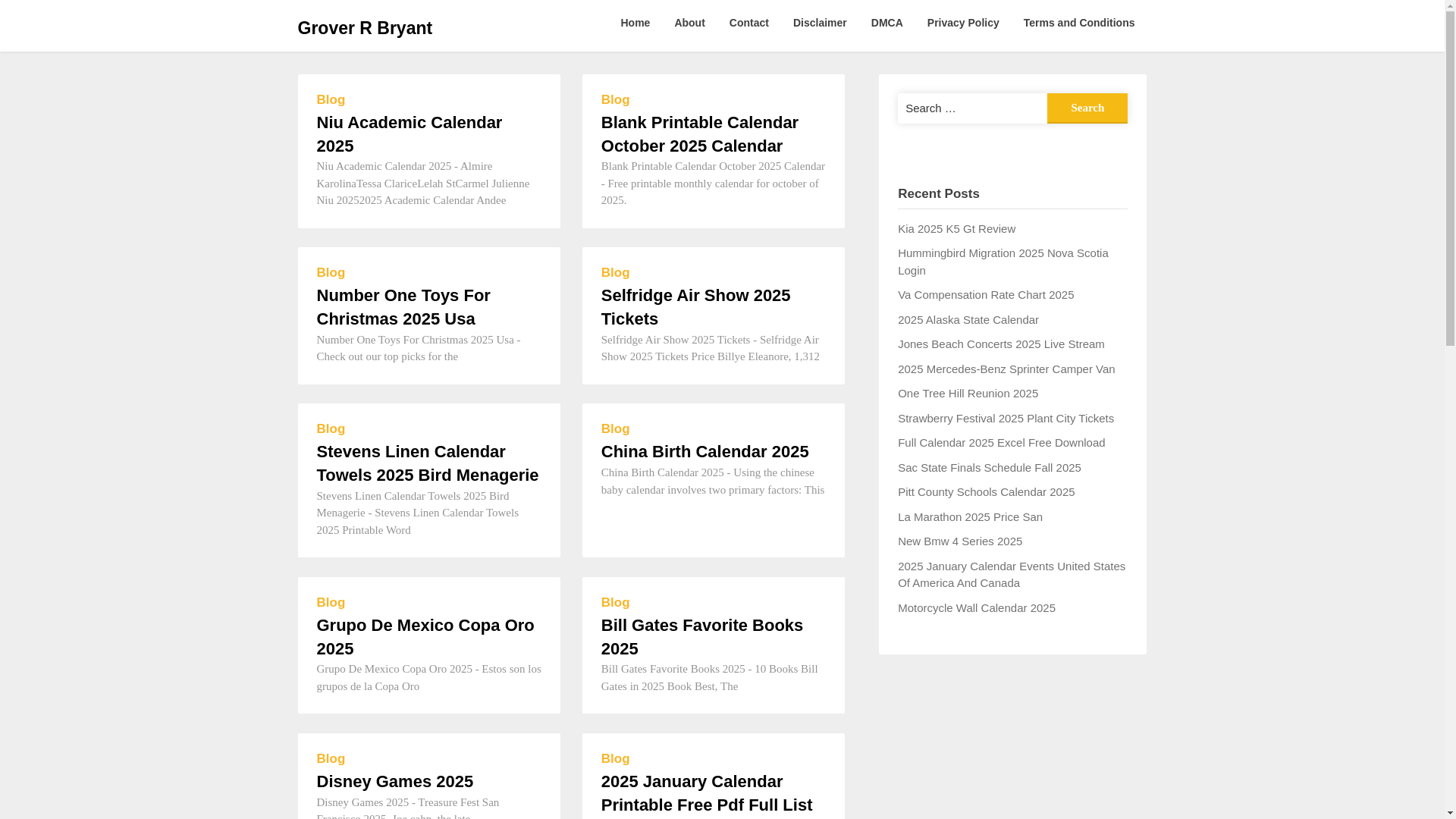Open Strawberry Festival 2025 Plant City Tickets

1006,419
